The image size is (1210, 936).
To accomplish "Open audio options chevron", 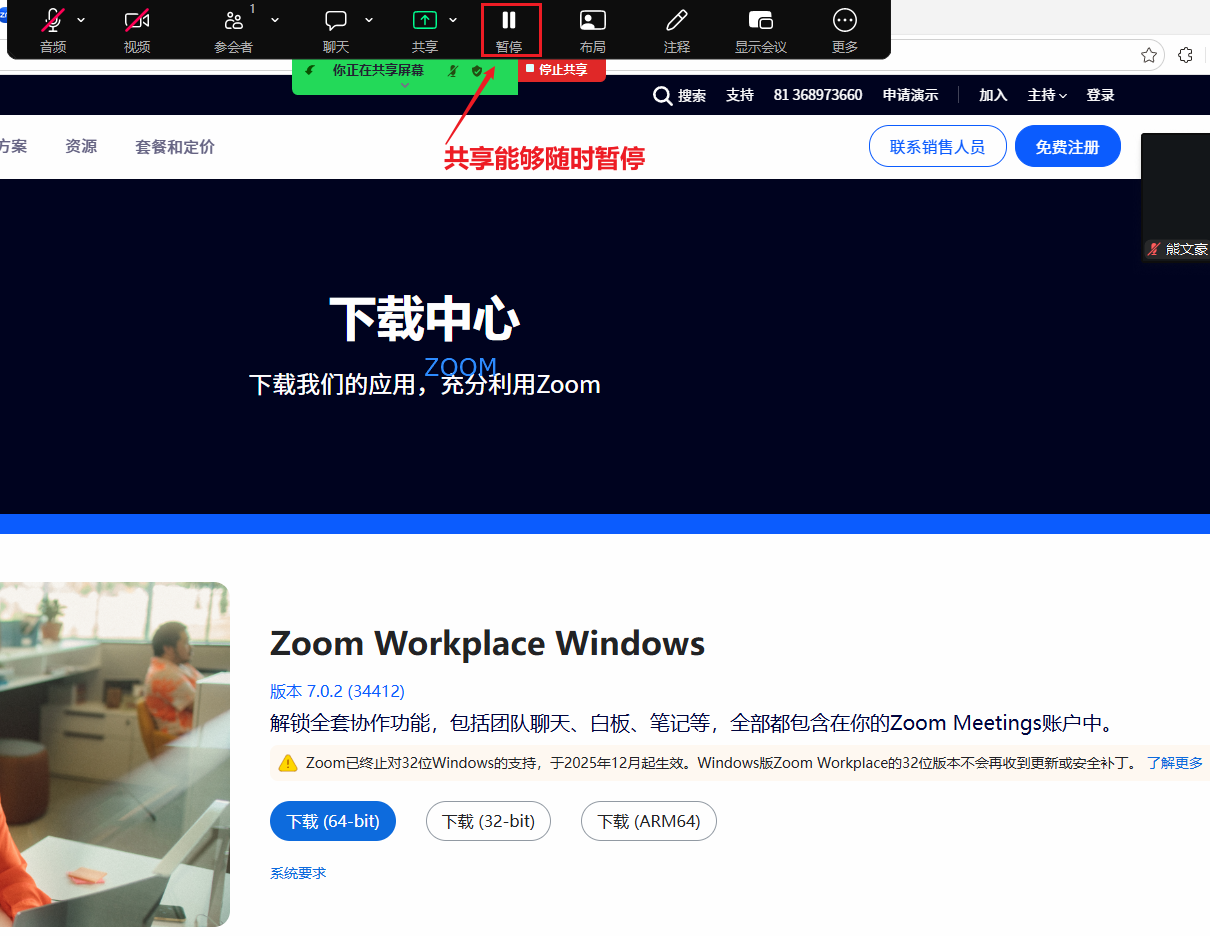I will click(81, 20).
